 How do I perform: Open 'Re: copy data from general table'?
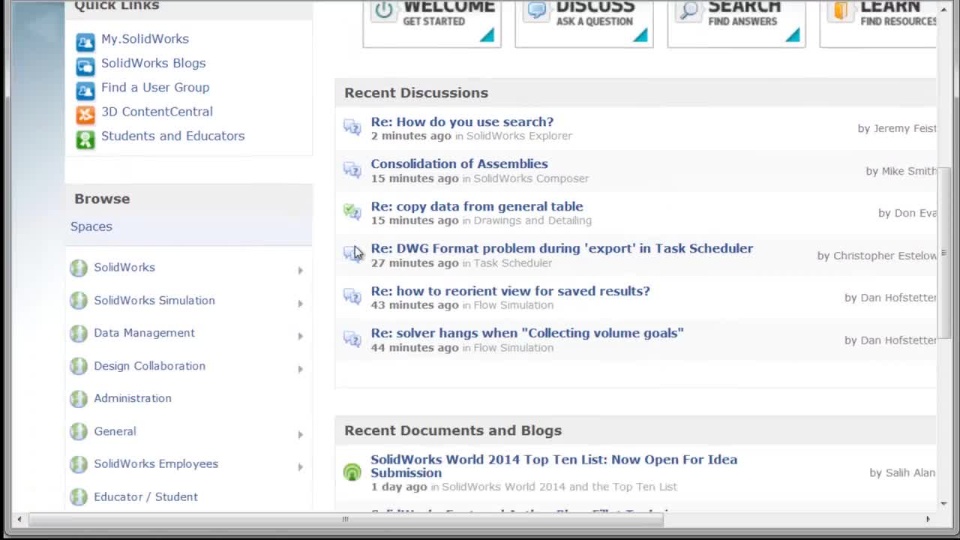pyautogui.click(x=477, y=206)
